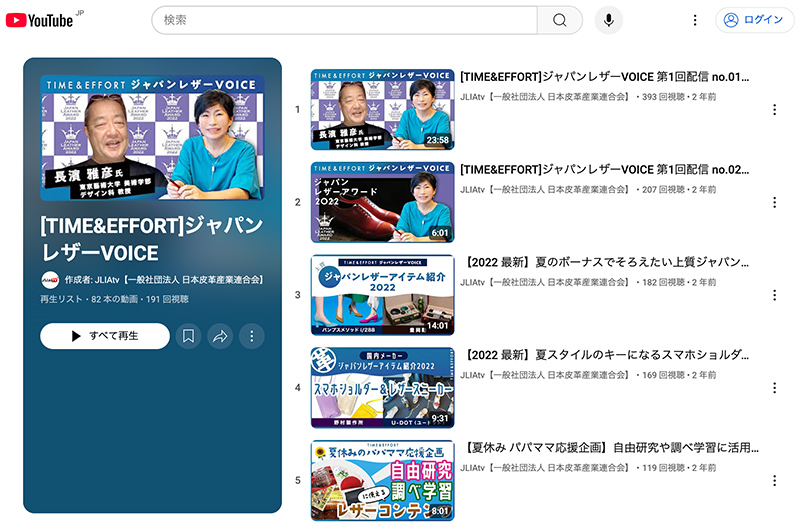Image resolution: width=800 pixels, height=530 pixels.
Task: Click the search magnifier button
Action: pos(560,20)
